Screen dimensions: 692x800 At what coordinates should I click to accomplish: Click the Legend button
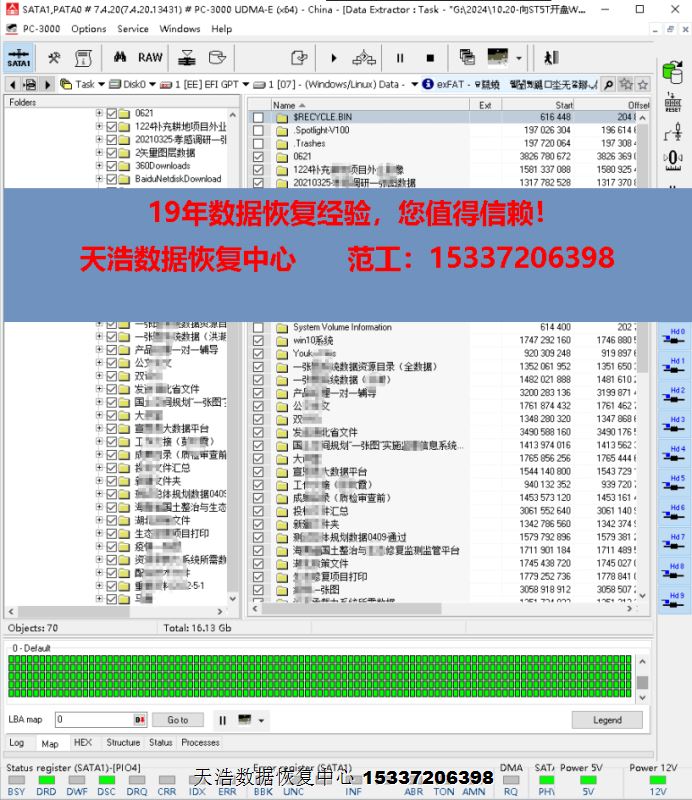point(606,720)
